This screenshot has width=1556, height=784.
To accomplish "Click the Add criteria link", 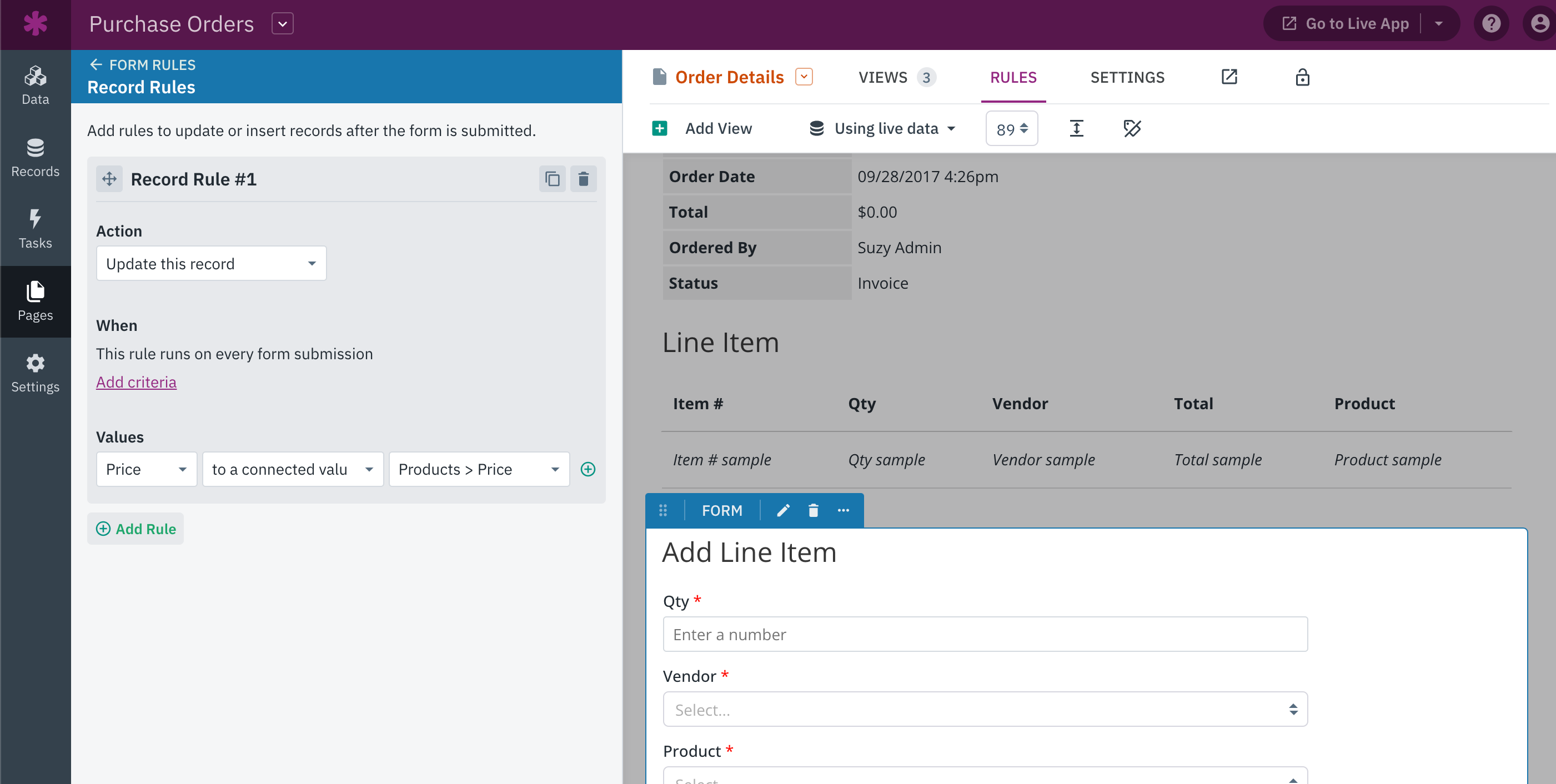I will [137, 382].
